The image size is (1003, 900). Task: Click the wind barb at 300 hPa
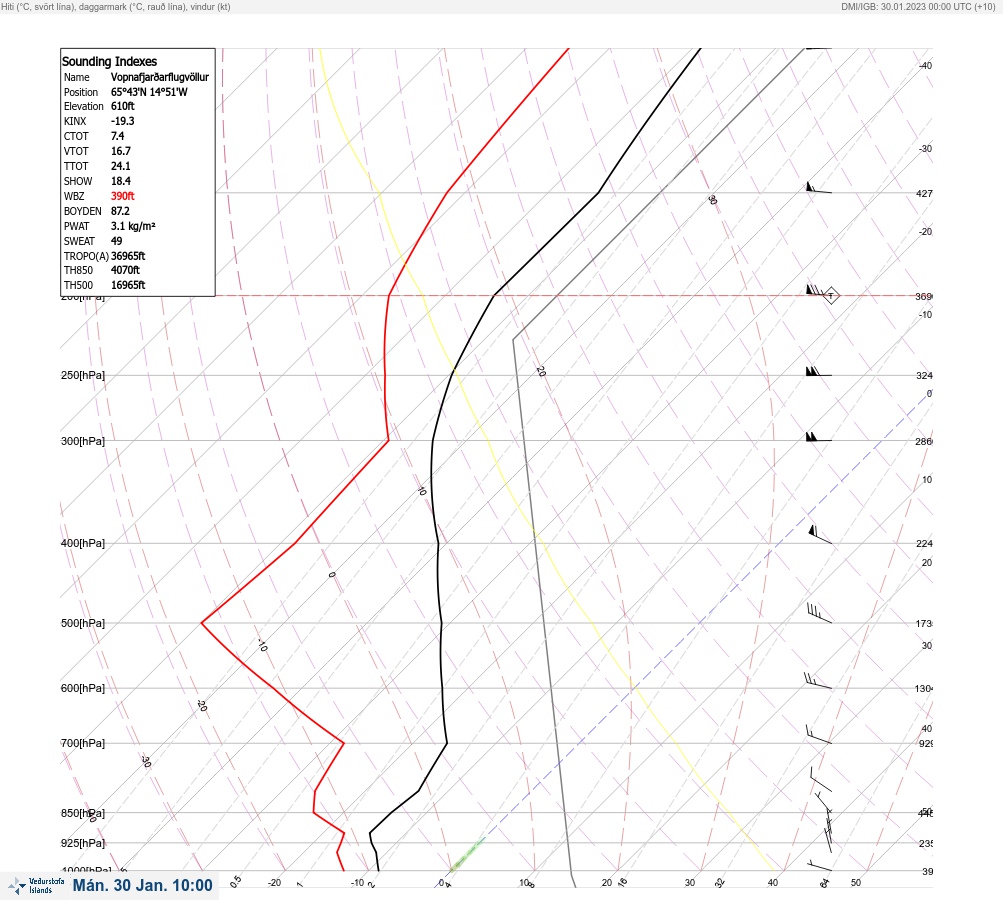[x=818, y=437]
